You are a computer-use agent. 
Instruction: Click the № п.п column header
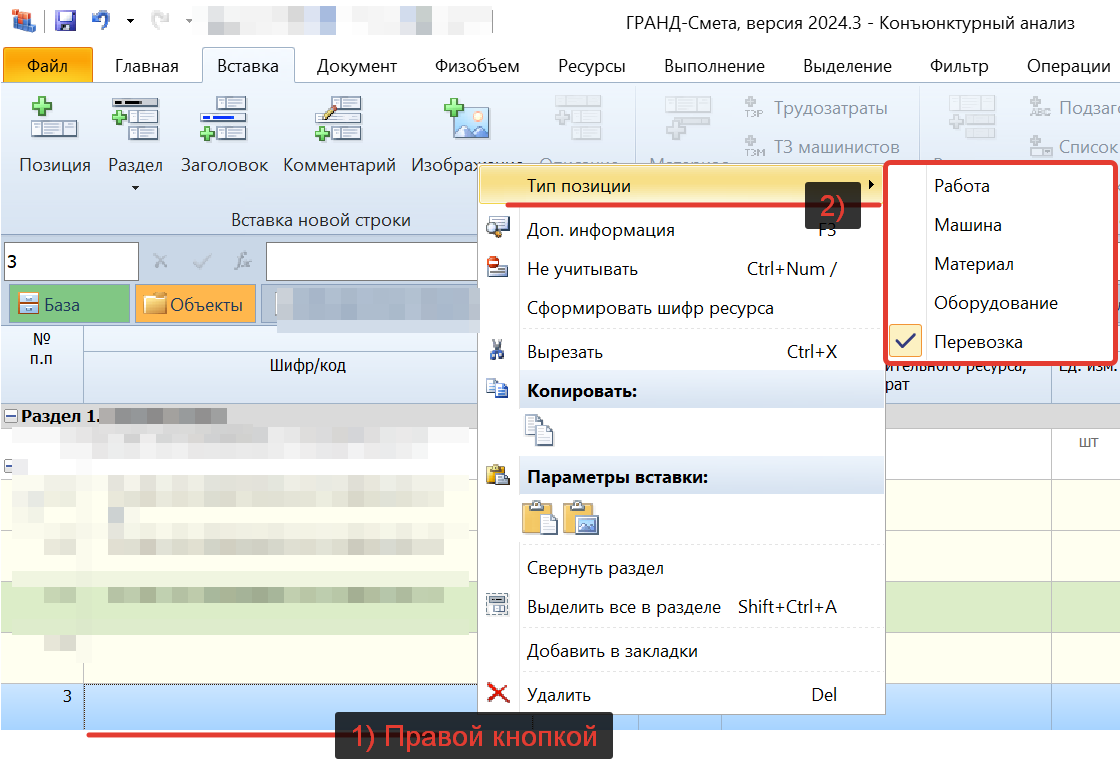tap(41, 348)
